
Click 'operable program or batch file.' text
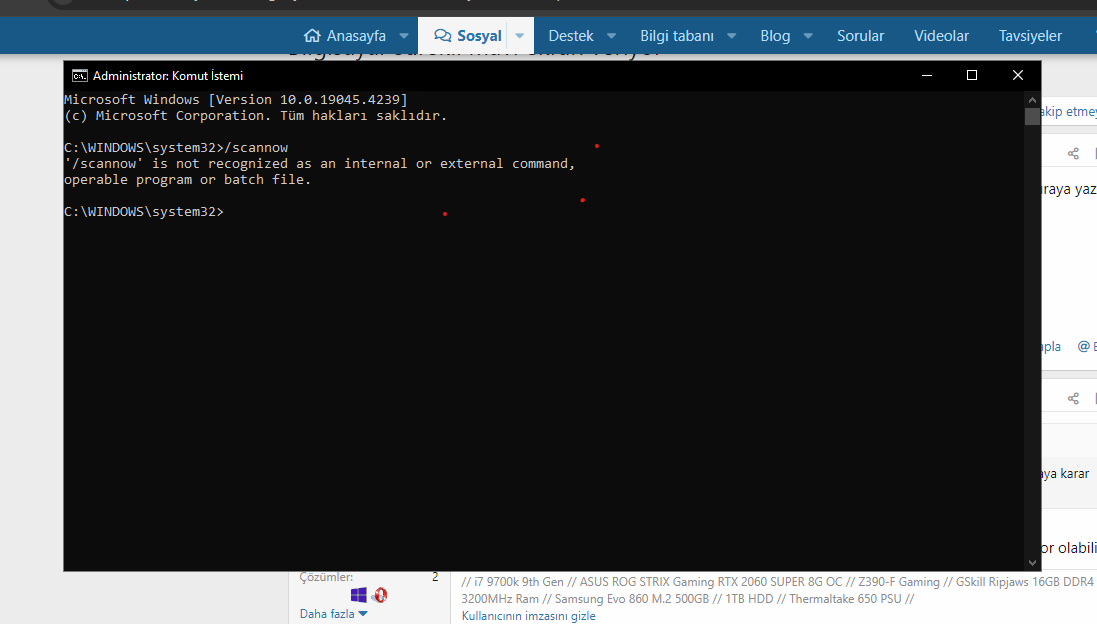(187, 180)
